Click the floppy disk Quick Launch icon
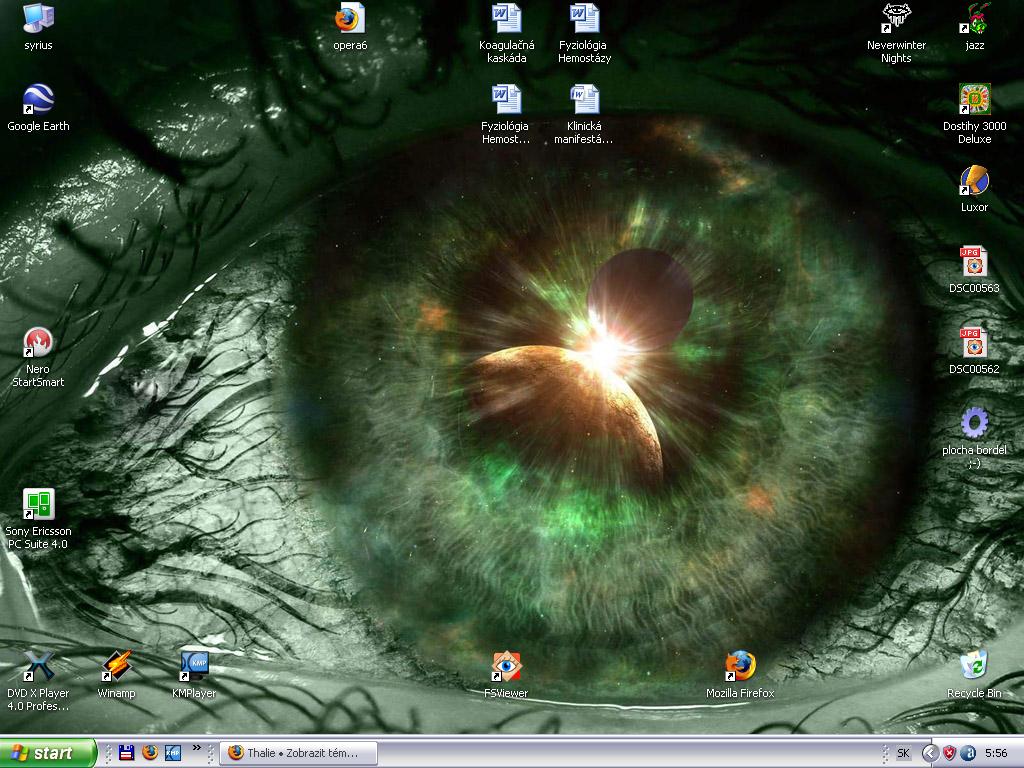The width and height of the screenshot is (1024, 768). click(x=127, y=753)
